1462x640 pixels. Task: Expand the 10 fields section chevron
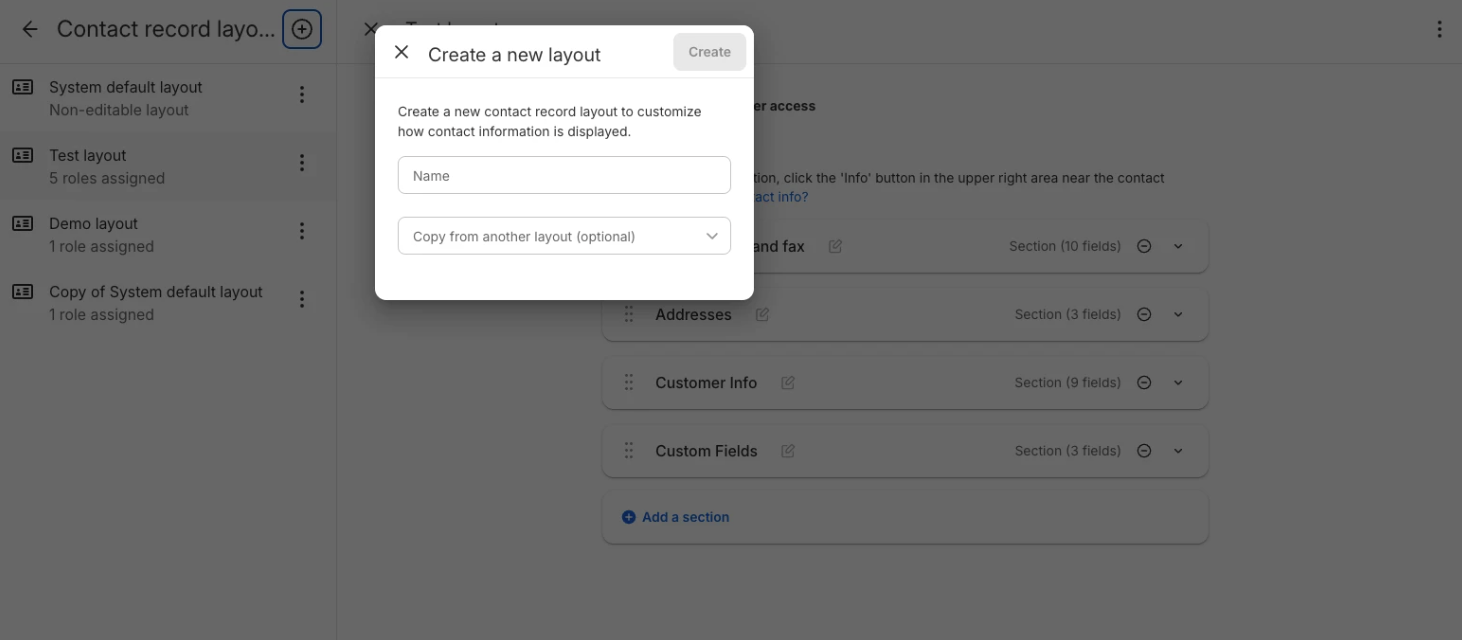pos(1178,246)
